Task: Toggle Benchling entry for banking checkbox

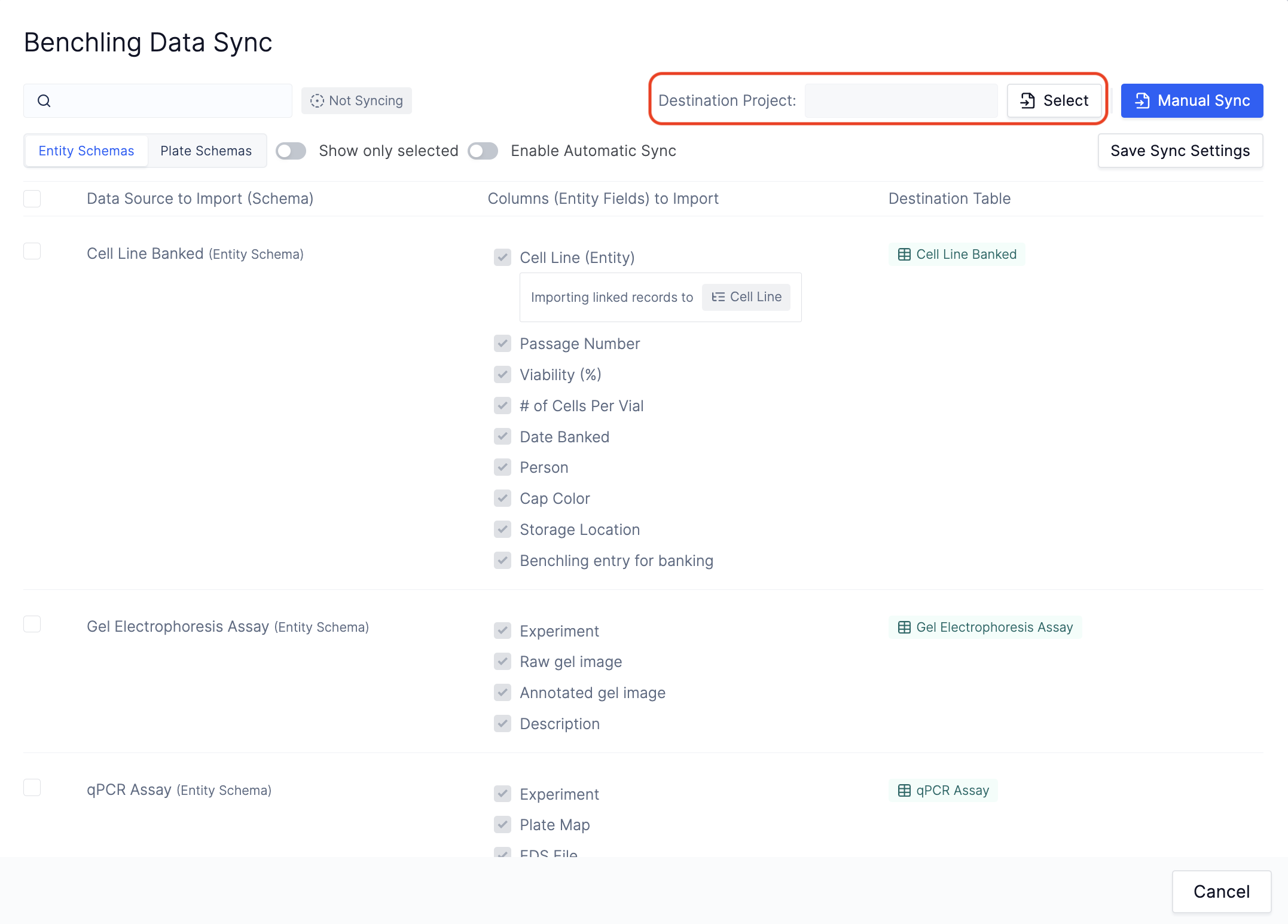Action: pos(502,561)
